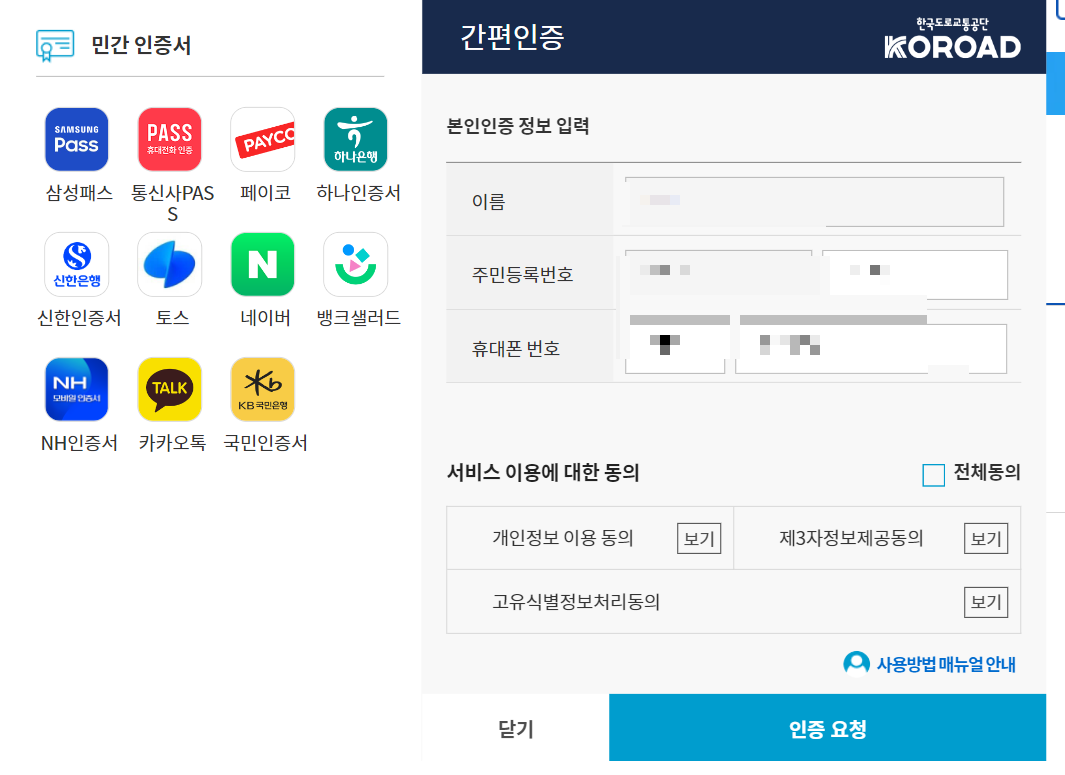1065x775 pixels.
Task: Select the Naver authentication icon
Action: 261,264
